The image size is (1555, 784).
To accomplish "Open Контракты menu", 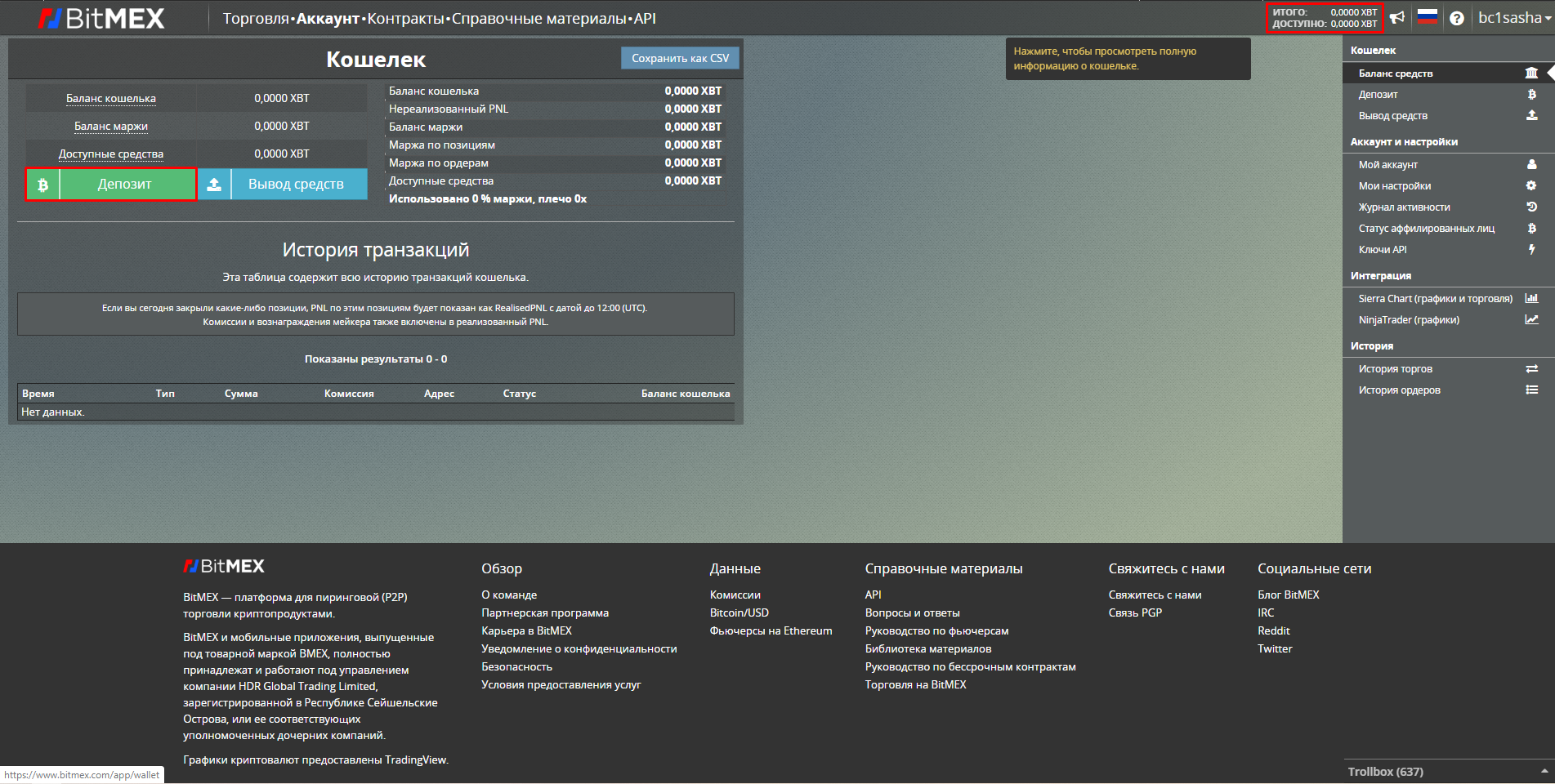I will 406,18.
